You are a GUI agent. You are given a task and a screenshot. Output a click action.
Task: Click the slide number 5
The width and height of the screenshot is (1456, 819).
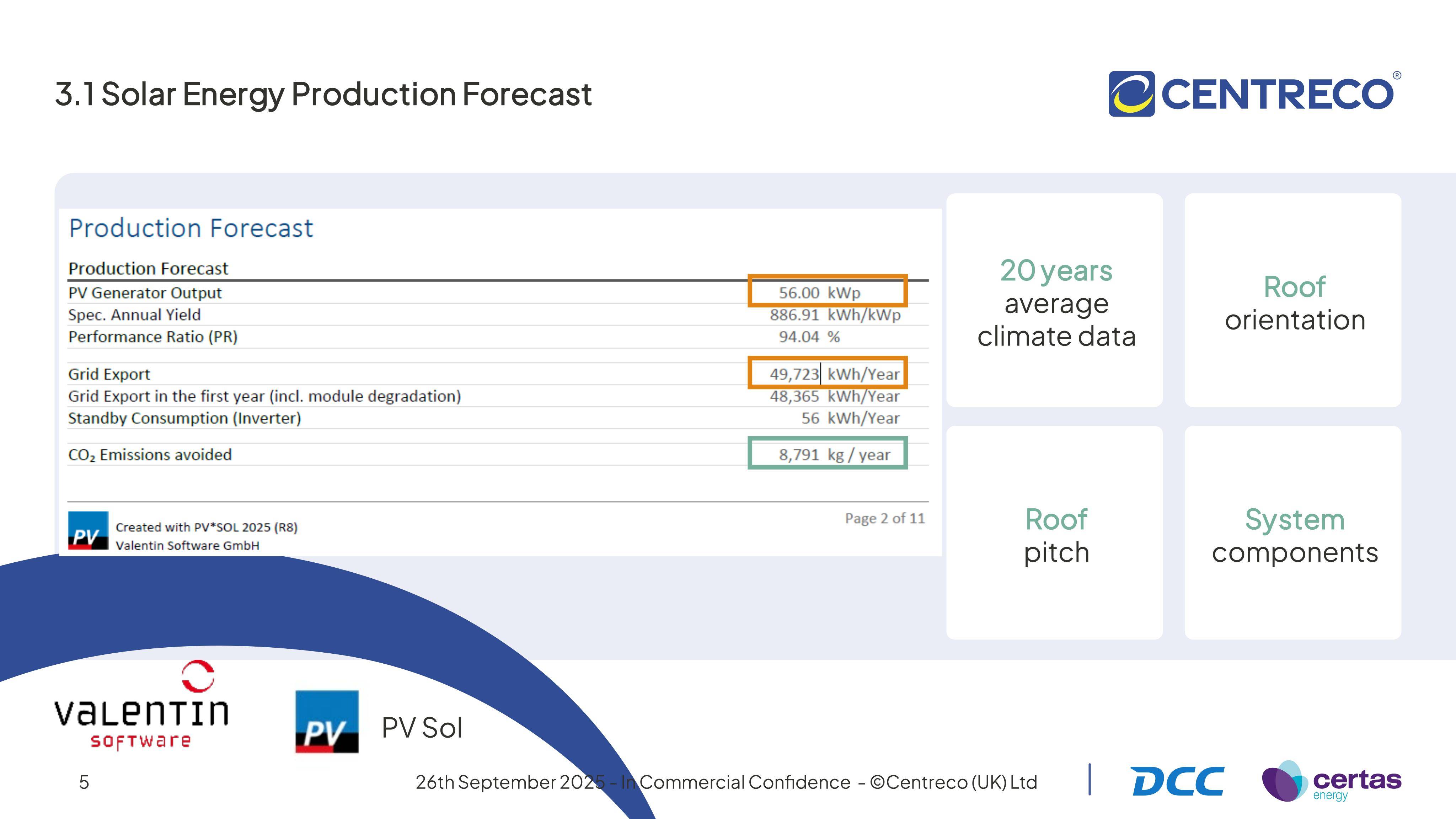coord(84,782)
